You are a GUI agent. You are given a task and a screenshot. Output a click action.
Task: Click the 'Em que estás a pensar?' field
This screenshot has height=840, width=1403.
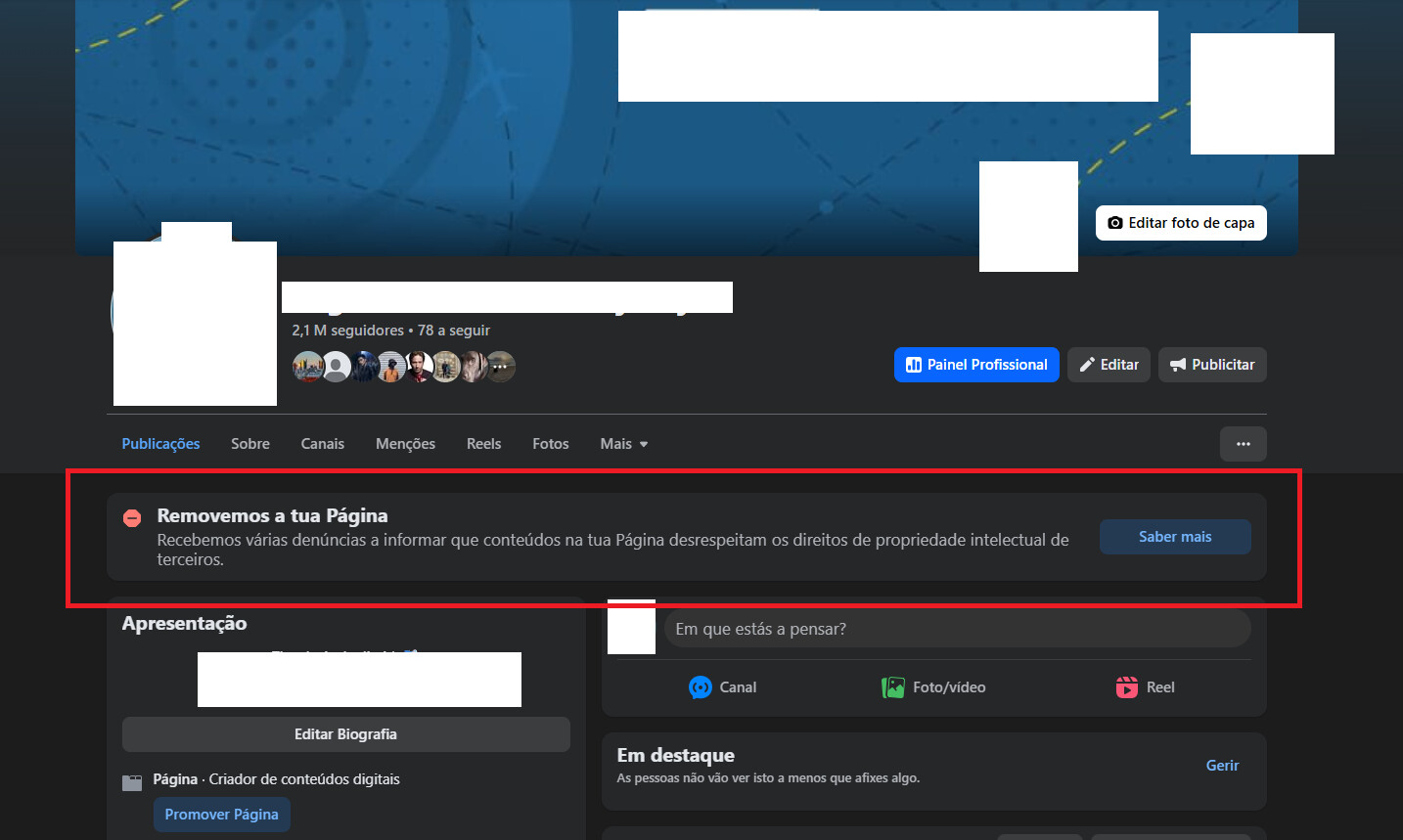pyautogui.click(x=957, y=629)
